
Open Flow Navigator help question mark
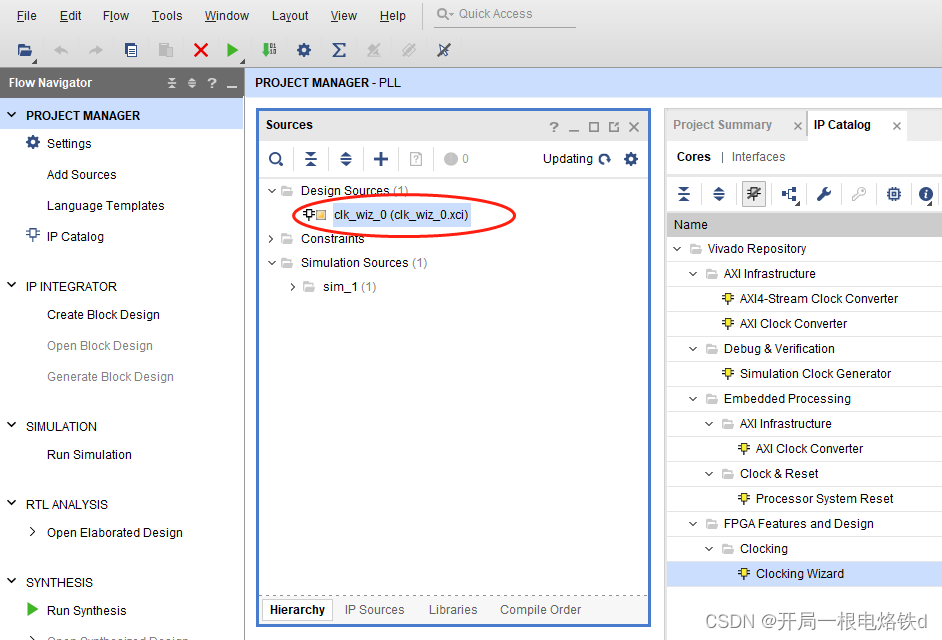pos(211,83)
